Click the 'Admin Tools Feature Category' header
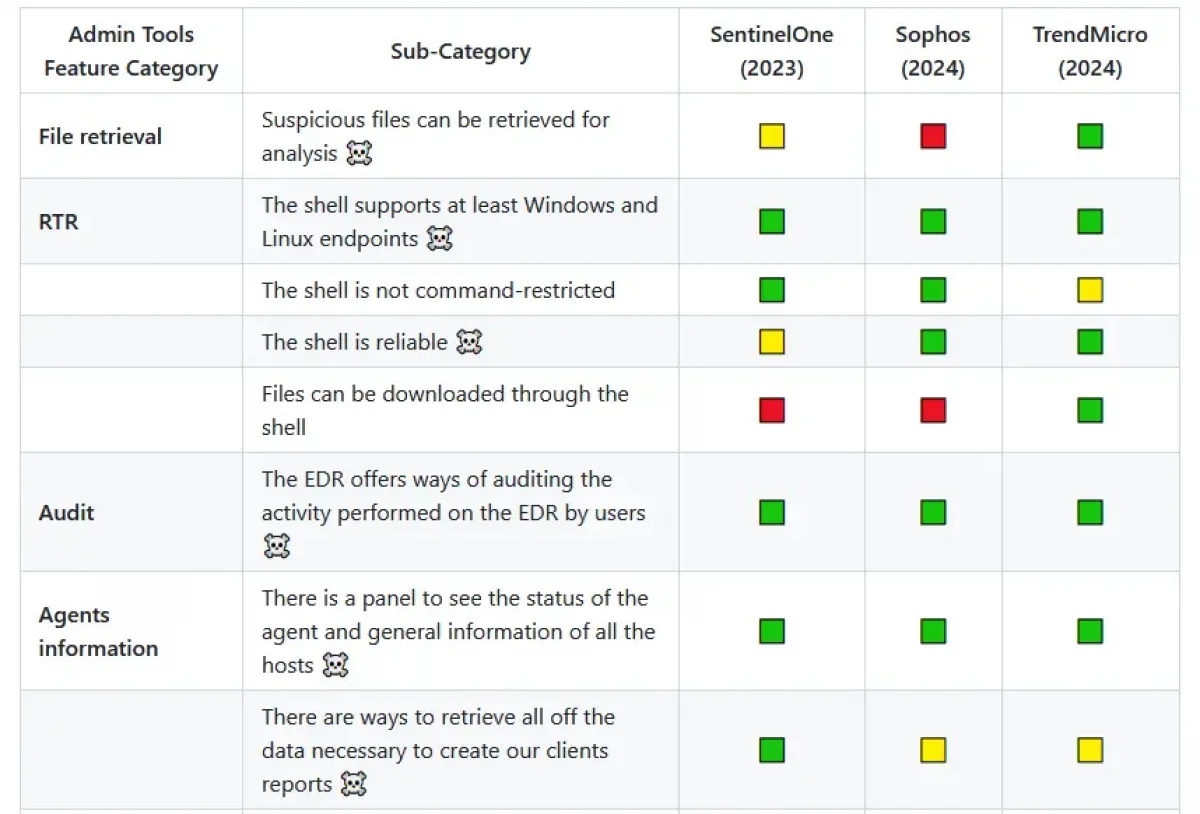Screen dimensions: 1200x814 [131, 51]
